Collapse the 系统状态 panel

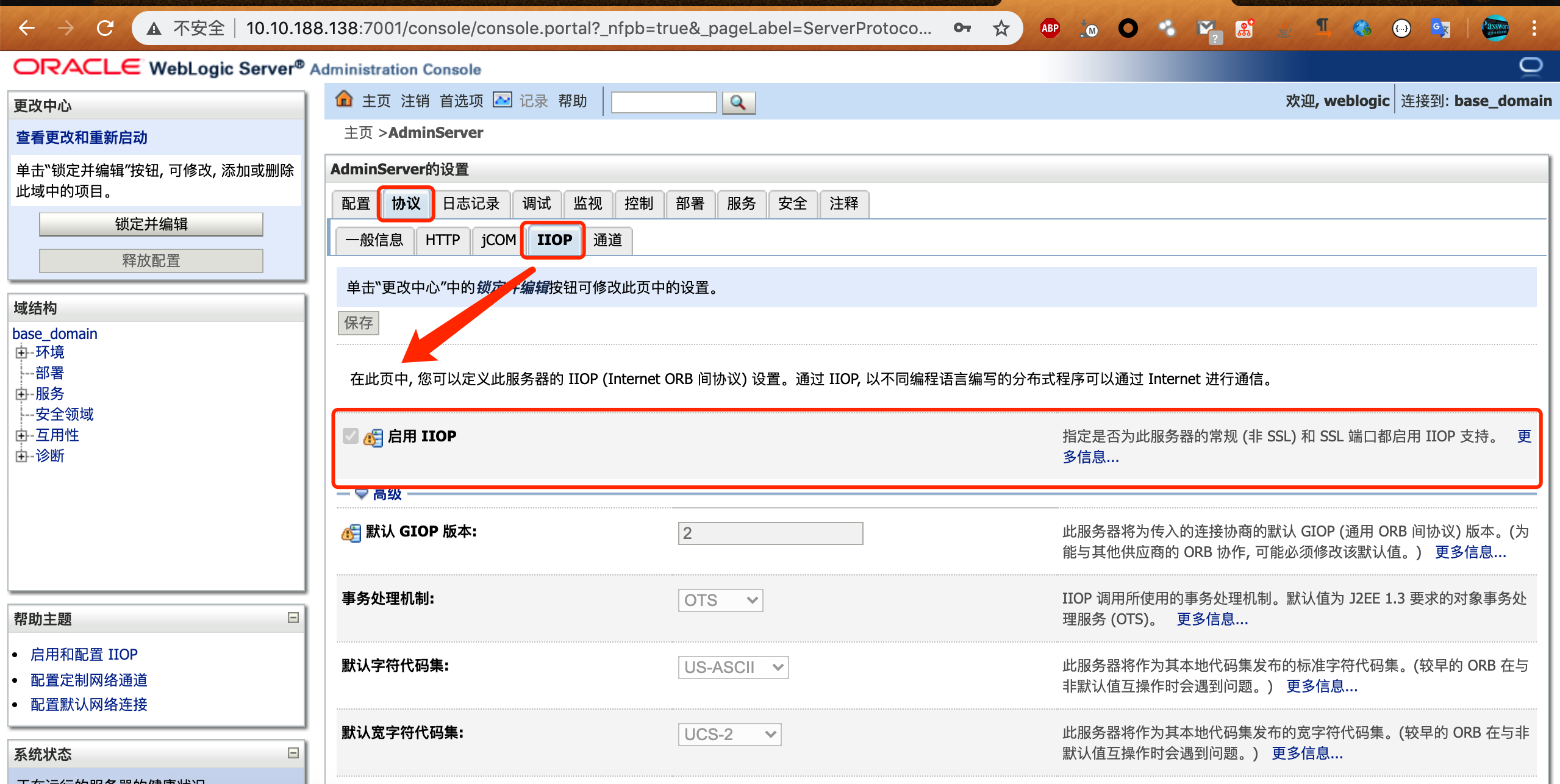point(293,753)
